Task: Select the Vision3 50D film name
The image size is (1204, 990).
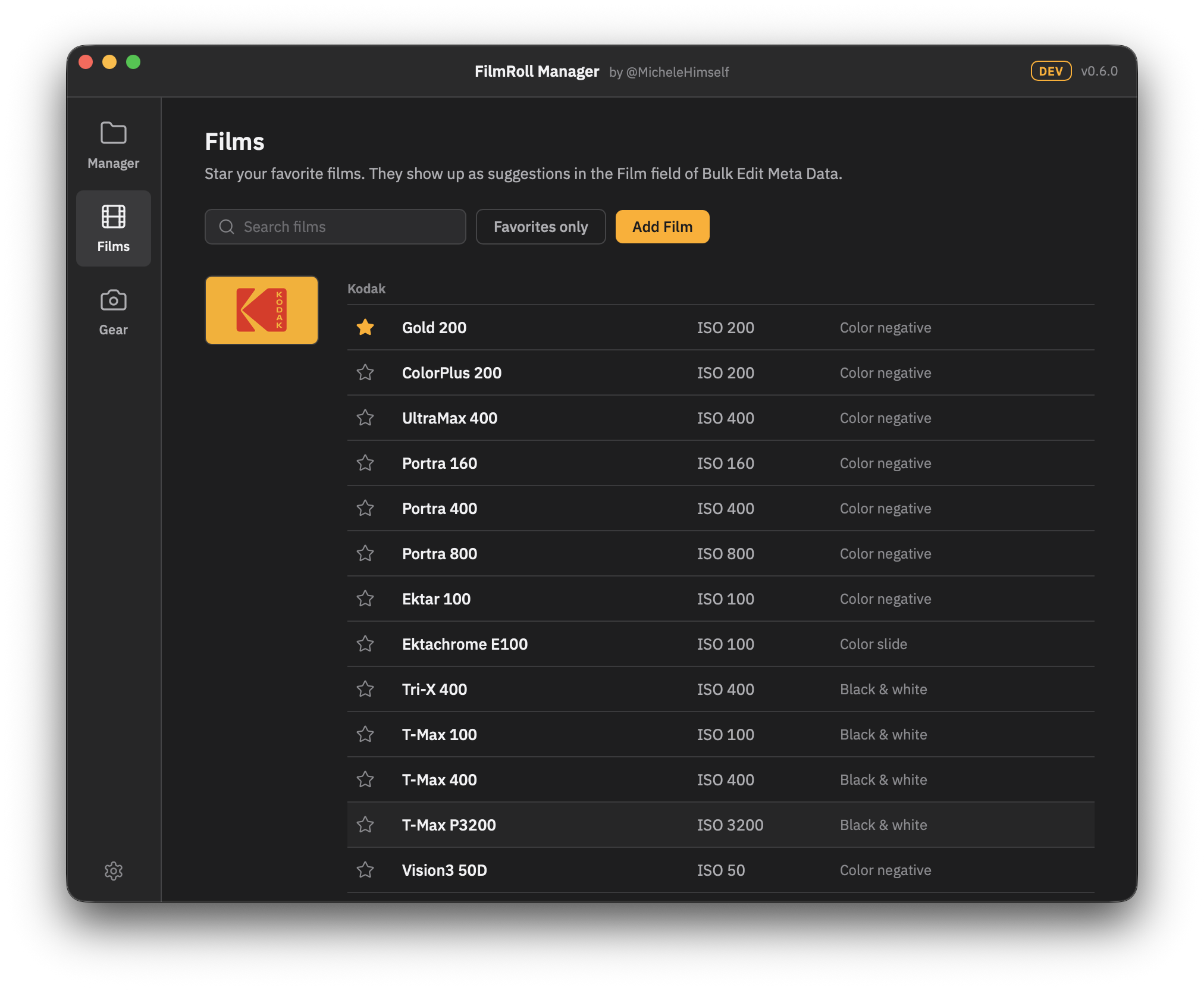Action: tap(444, 870)
